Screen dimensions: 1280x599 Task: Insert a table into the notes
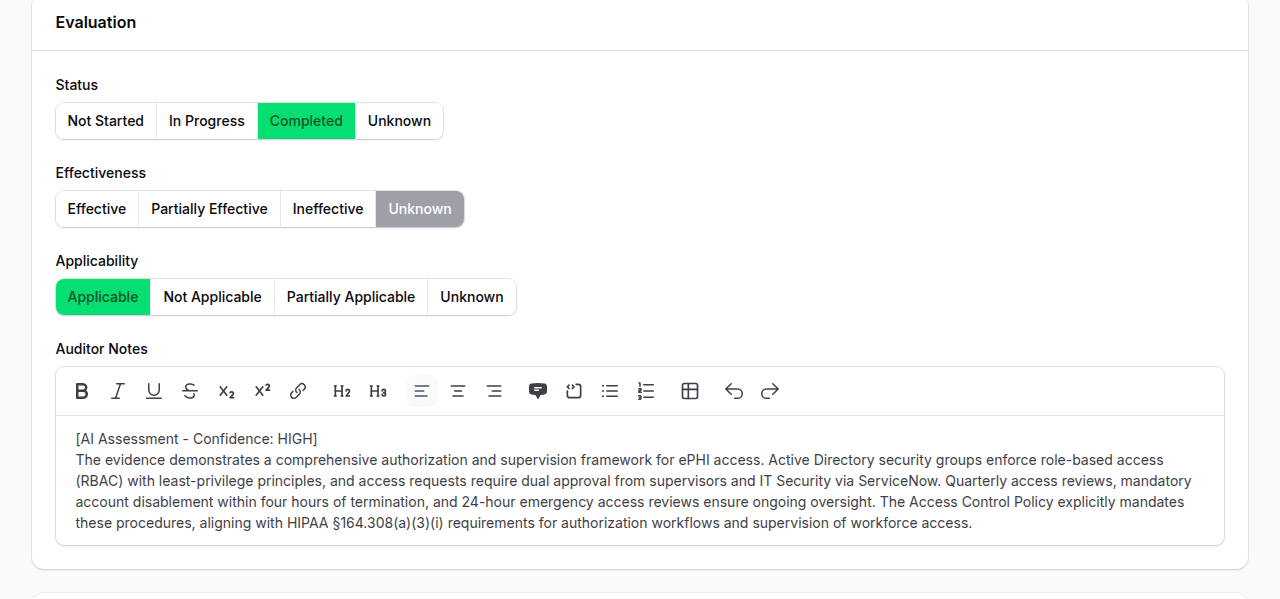coord(690,391)
